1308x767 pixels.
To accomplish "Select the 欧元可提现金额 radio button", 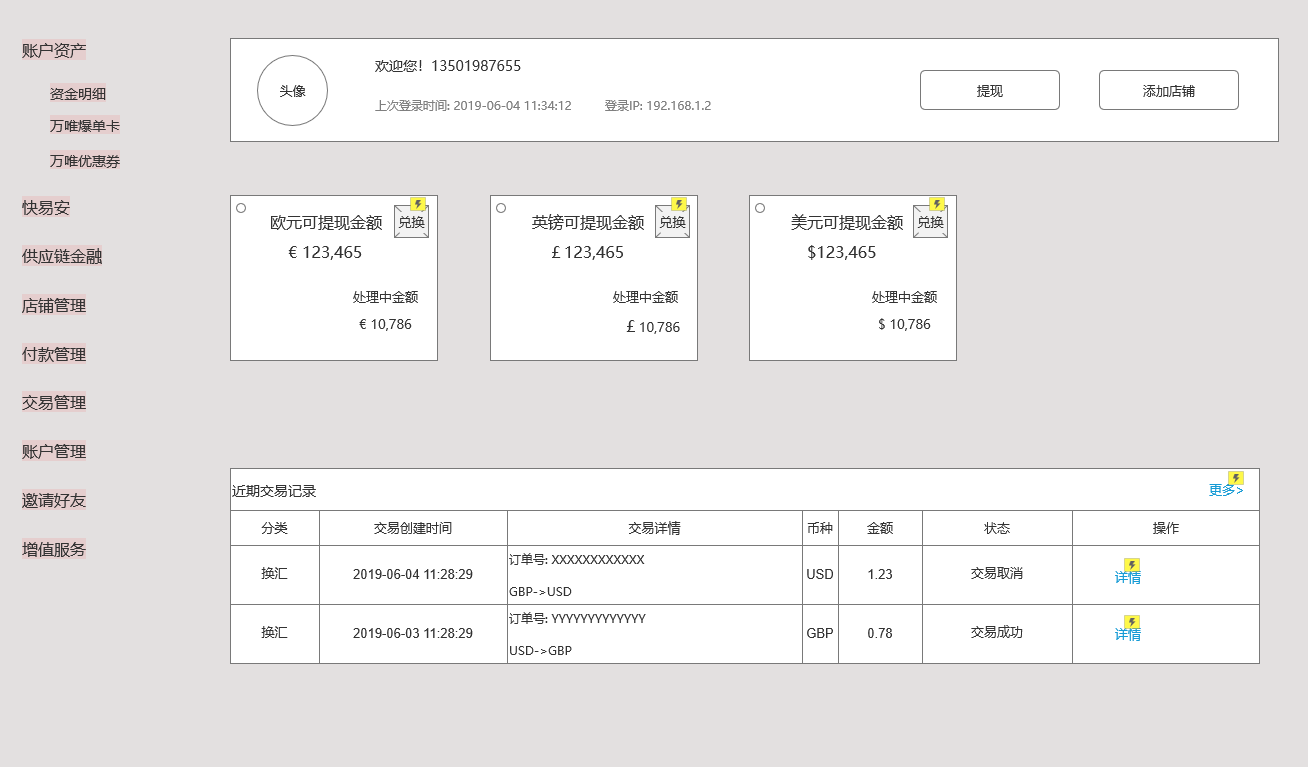I will pos(241,208).
